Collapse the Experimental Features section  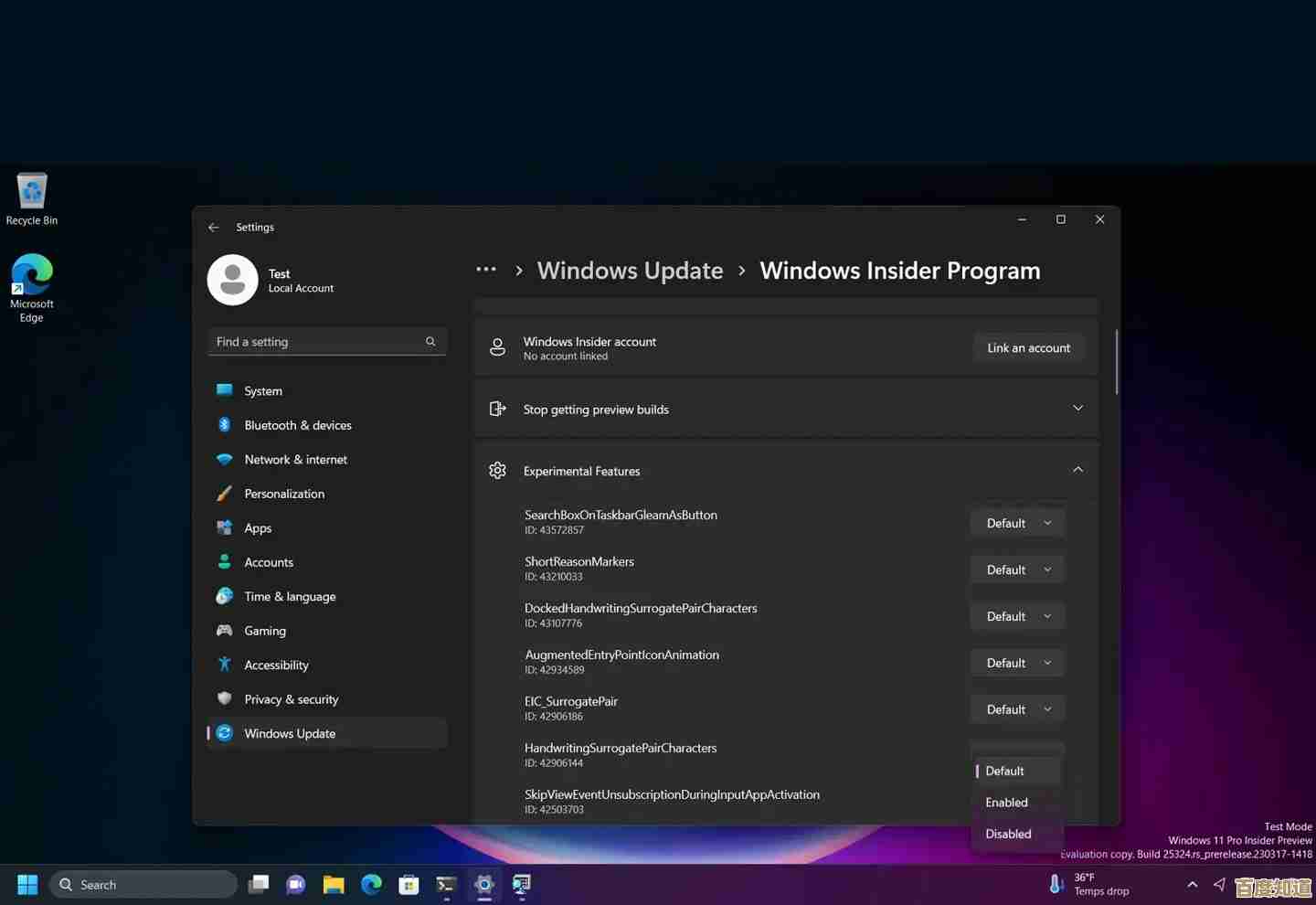coord(1077,469)
